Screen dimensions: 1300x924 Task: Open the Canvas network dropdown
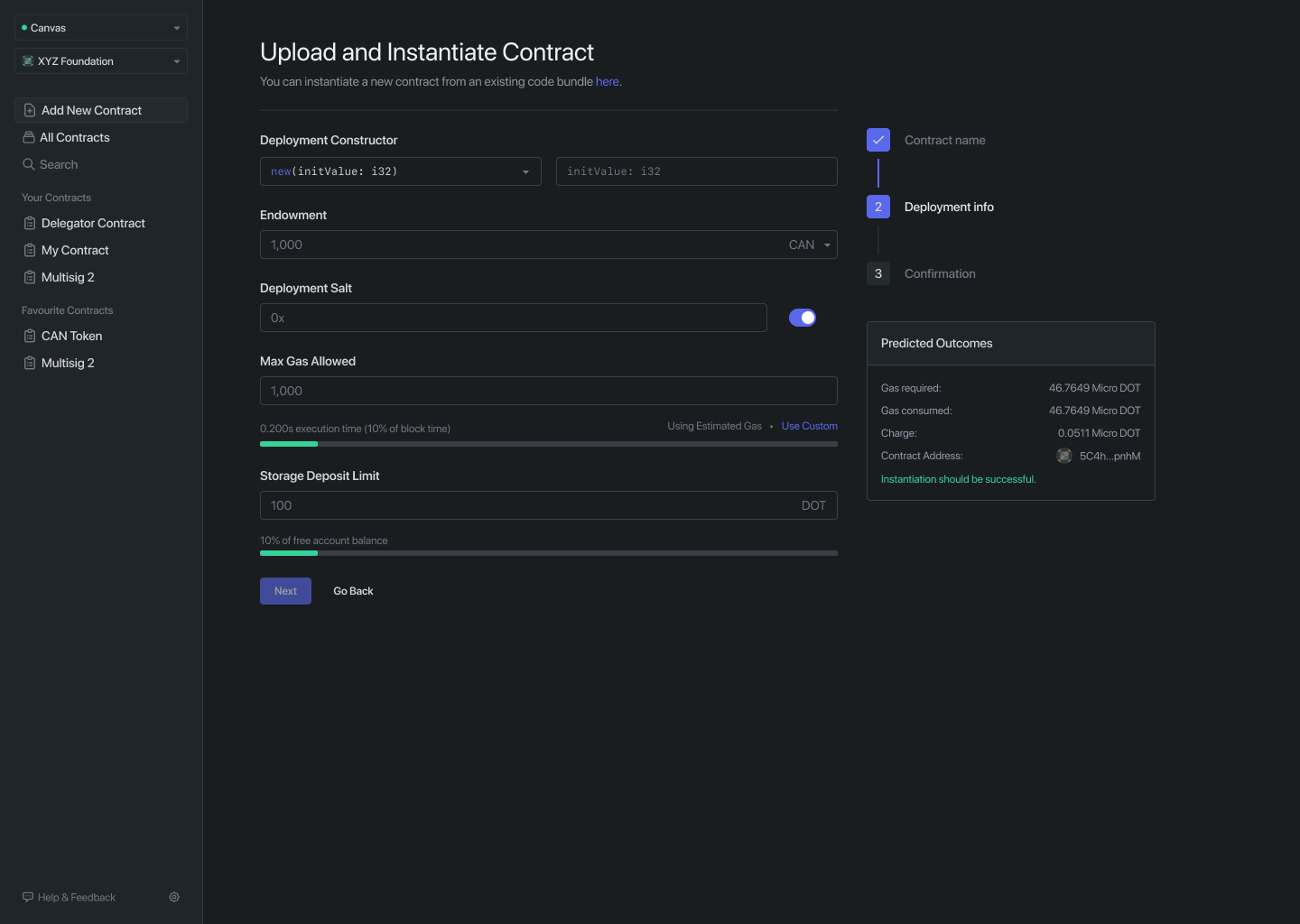[x=100, y=28]
